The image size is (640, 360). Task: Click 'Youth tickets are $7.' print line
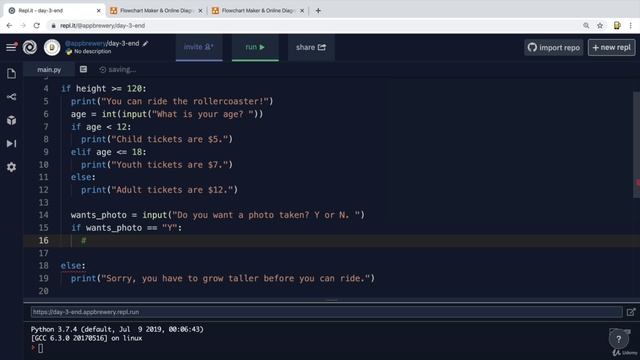coord(157,164)
